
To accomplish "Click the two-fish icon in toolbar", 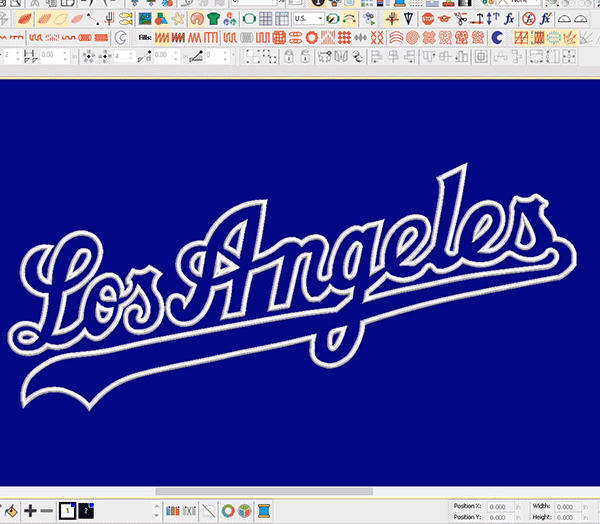I will [126, 19].
